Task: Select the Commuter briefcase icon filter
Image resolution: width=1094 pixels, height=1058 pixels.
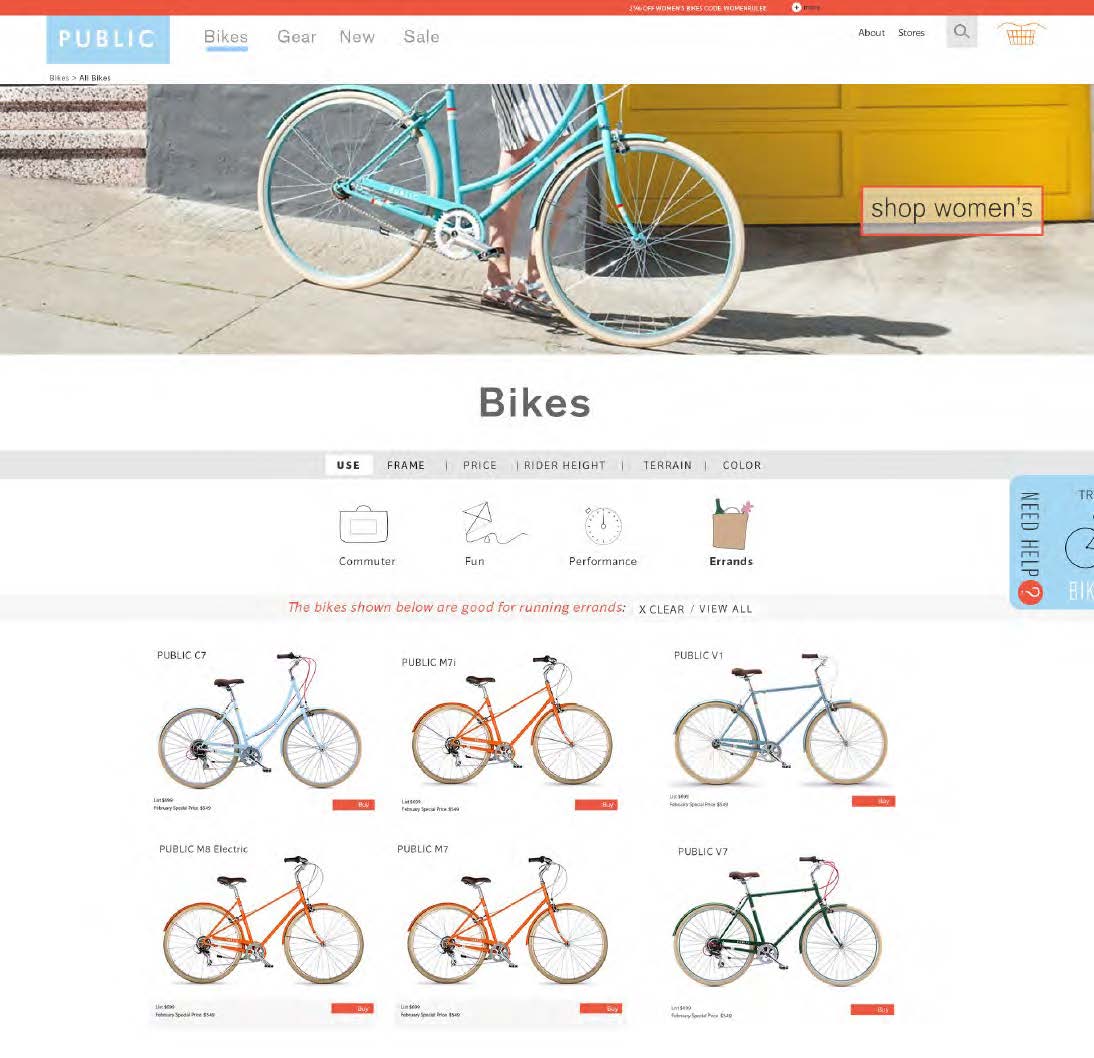Action: [364, 524]
